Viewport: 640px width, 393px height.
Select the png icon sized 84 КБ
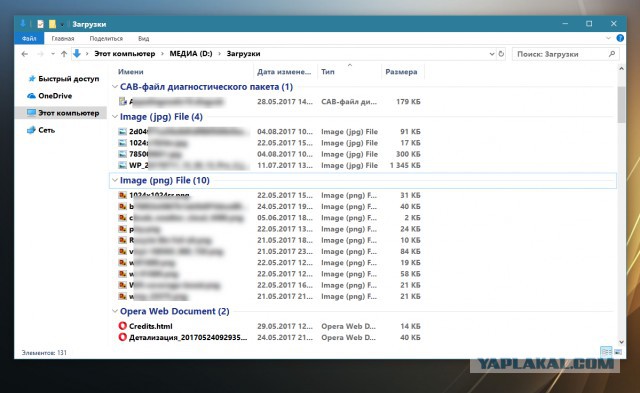[x=122, y=251]
